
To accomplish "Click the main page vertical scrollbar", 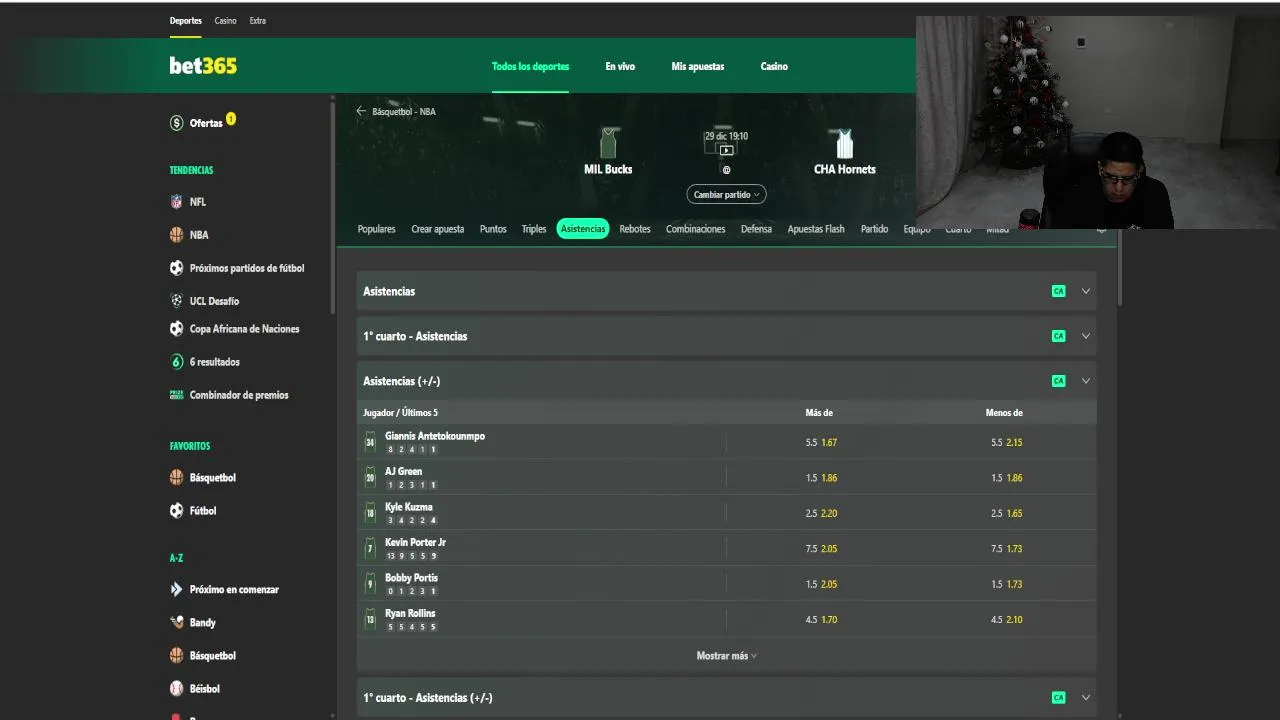I will tap(1119, 266).
